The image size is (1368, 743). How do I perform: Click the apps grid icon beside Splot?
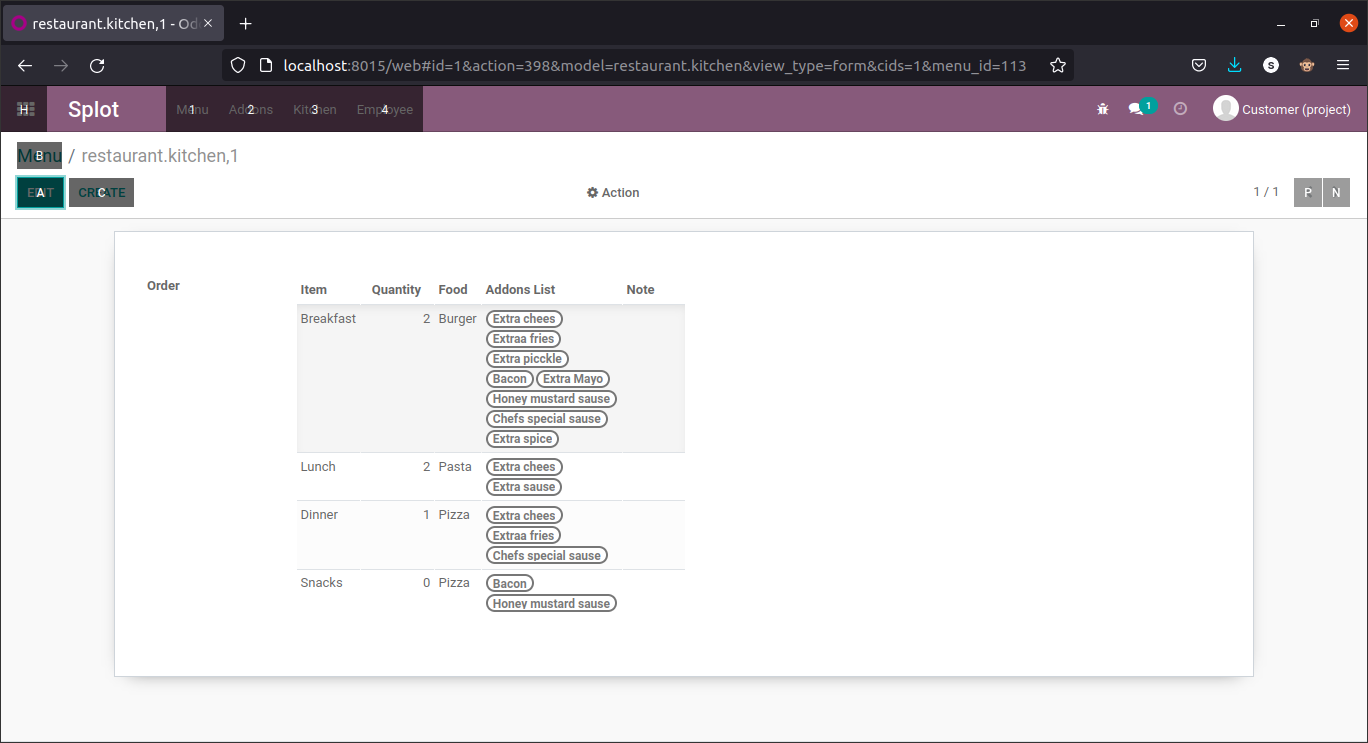tap(24, 108)
